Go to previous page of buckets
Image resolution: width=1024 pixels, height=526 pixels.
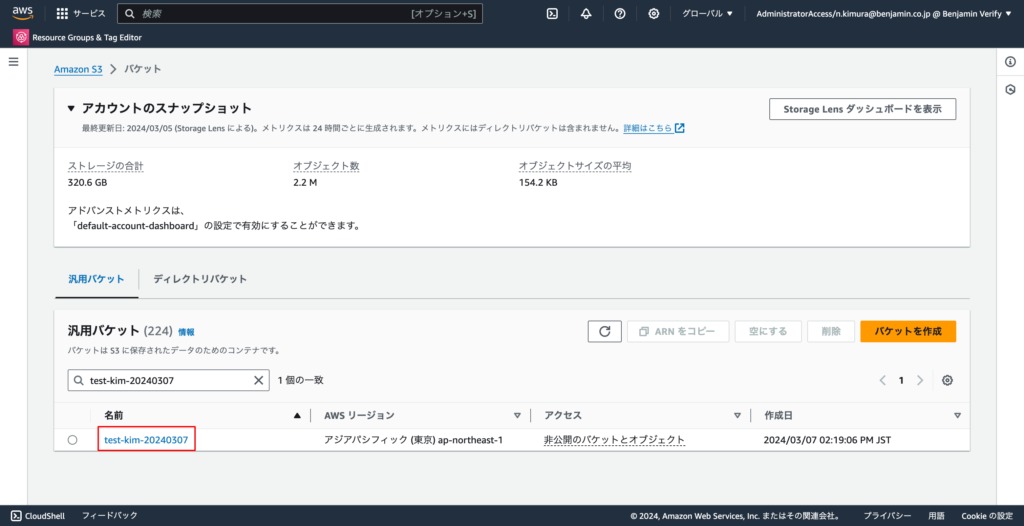pyautogui.click(x=882, y=380)
